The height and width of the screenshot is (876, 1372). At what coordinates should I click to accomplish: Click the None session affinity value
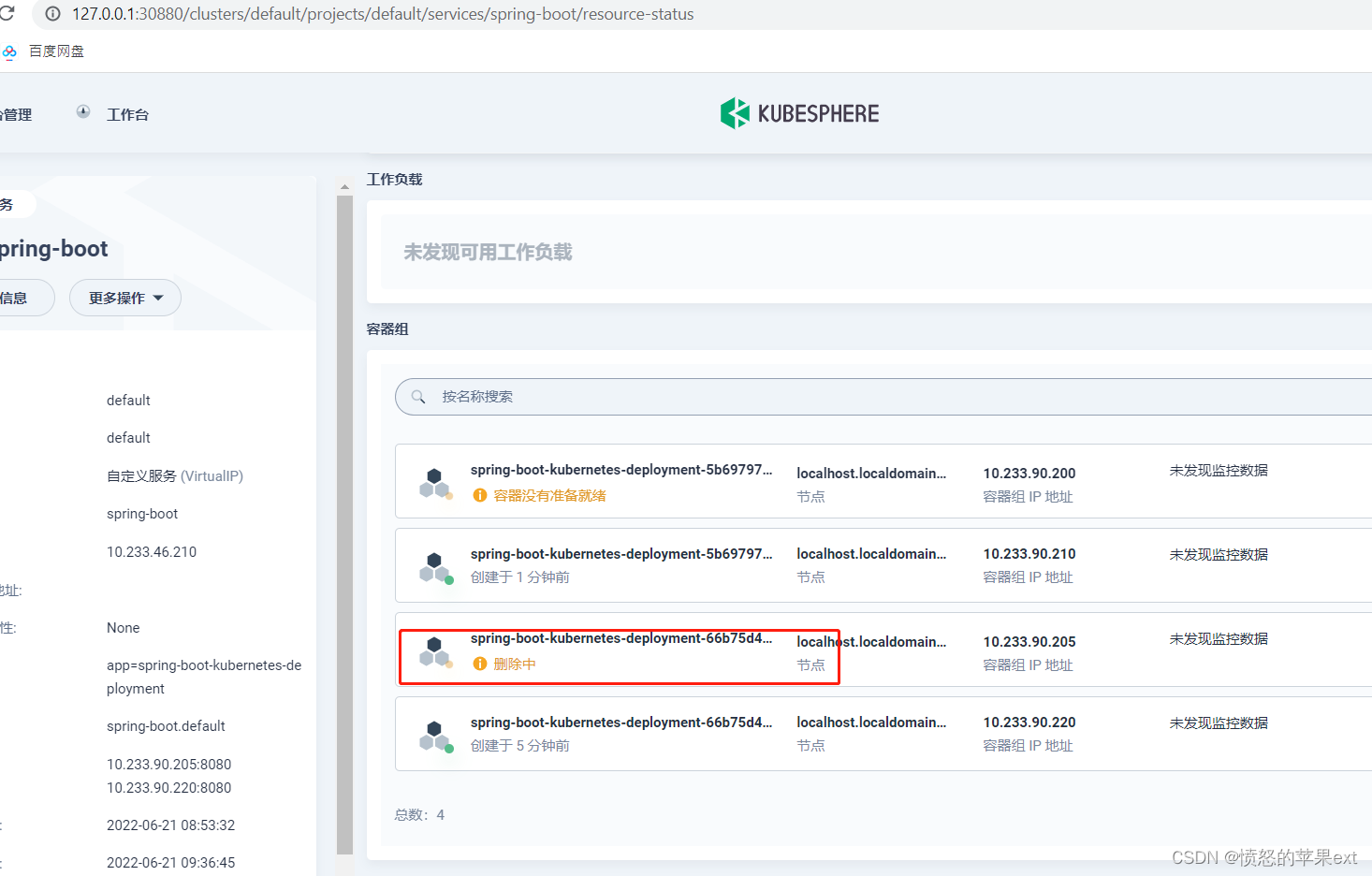click(124, 628)
